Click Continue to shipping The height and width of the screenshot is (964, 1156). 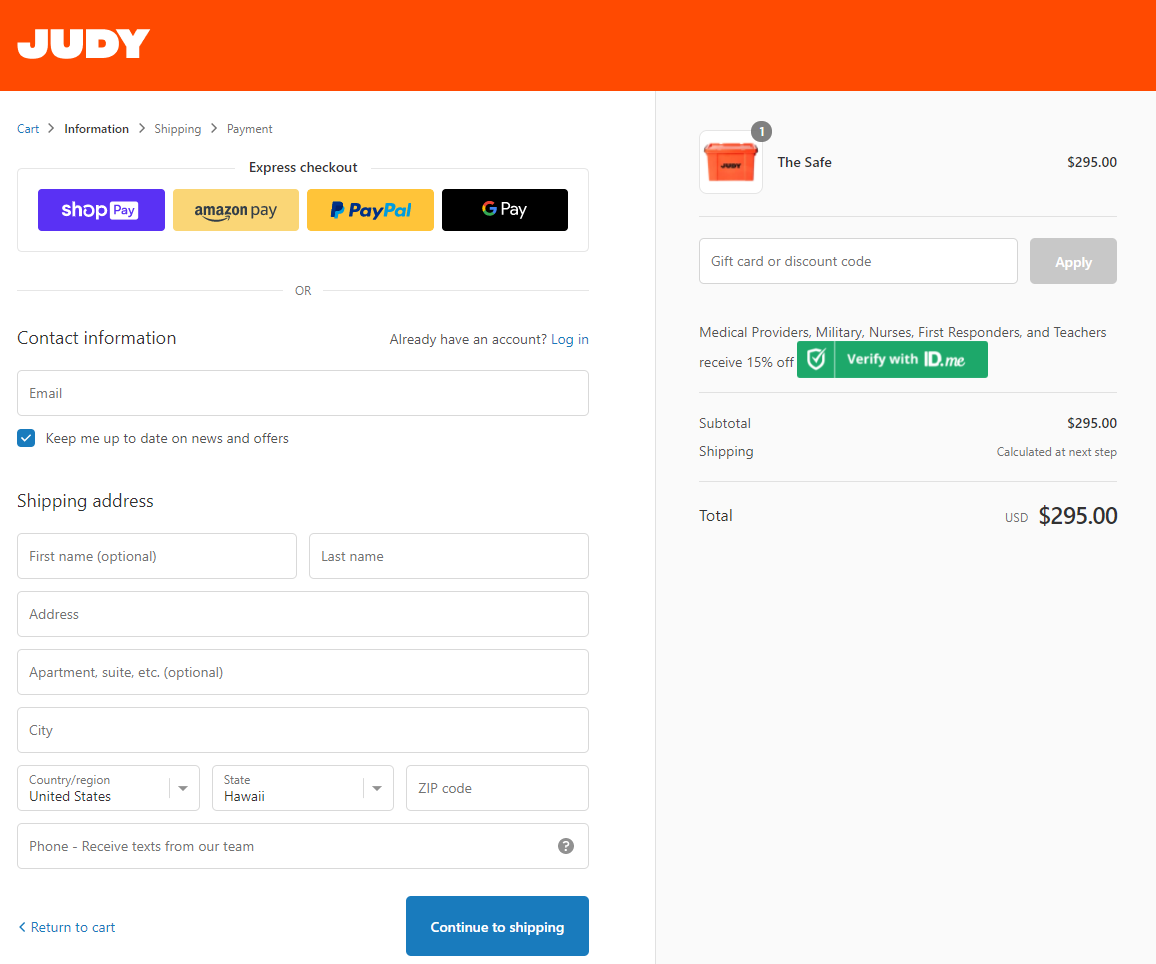(x=498, y=926)
